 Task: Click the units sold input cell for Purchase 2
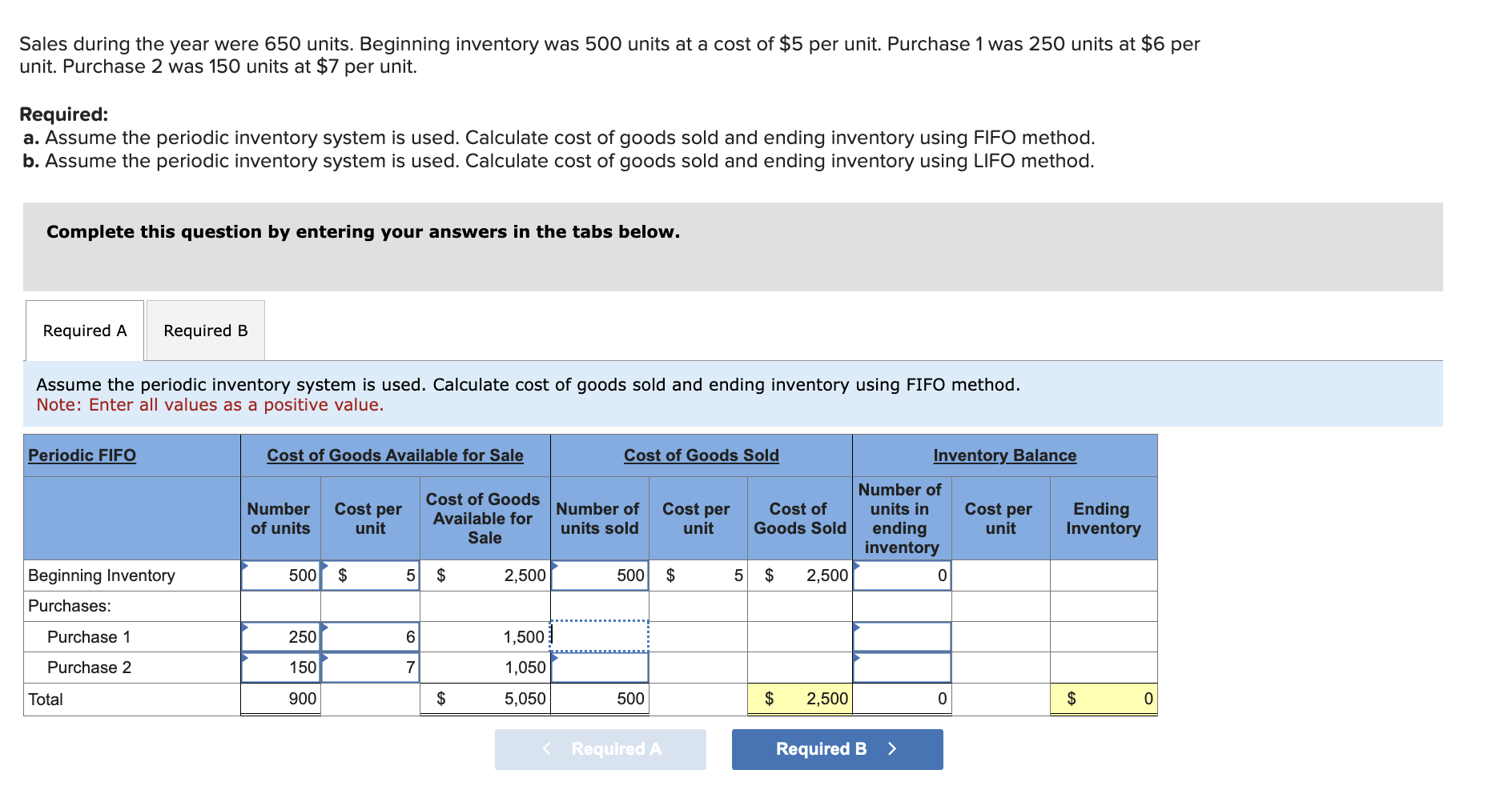coord(599,667)
